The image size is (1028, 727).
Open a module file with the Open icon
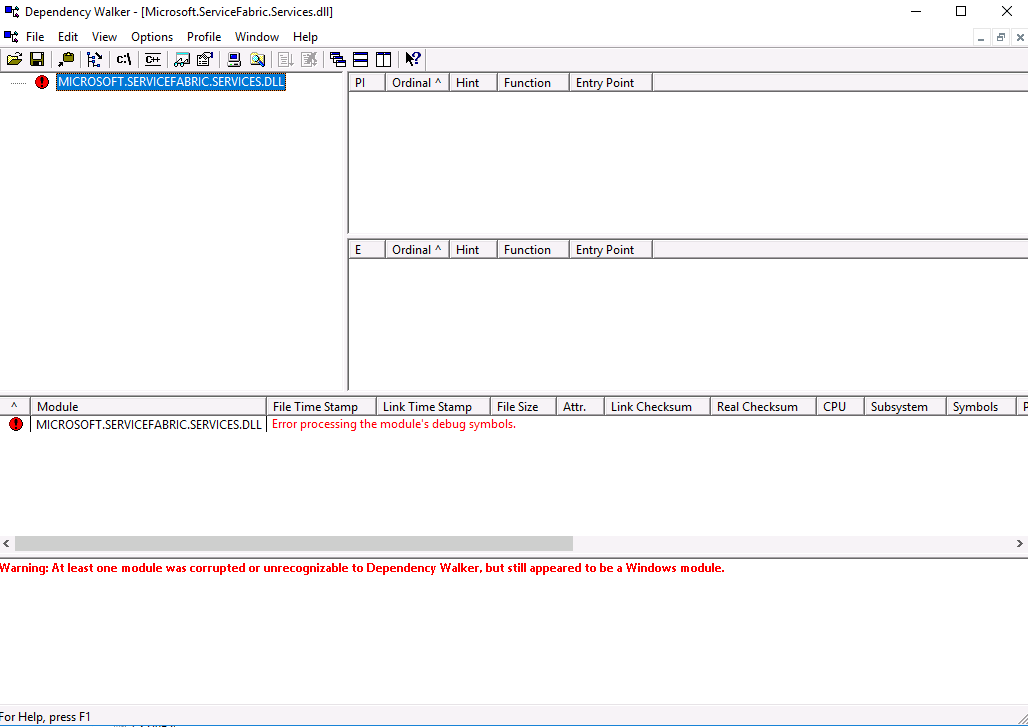14,59
